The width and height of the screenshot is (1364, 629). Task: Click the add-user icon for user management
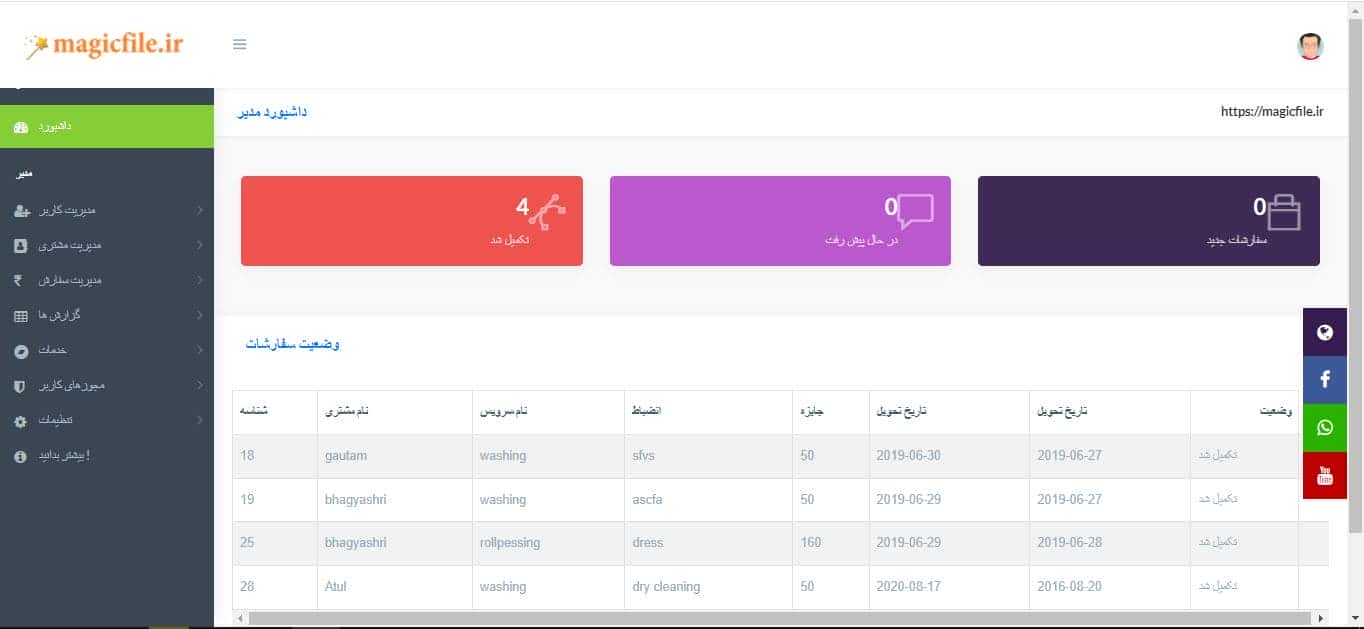pos(21,211)
